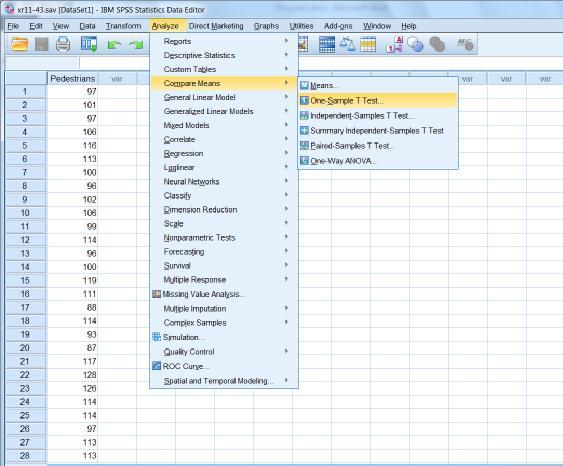
Task: Select One-Sample T Test menu entry
Action: (x=378, y=101)
